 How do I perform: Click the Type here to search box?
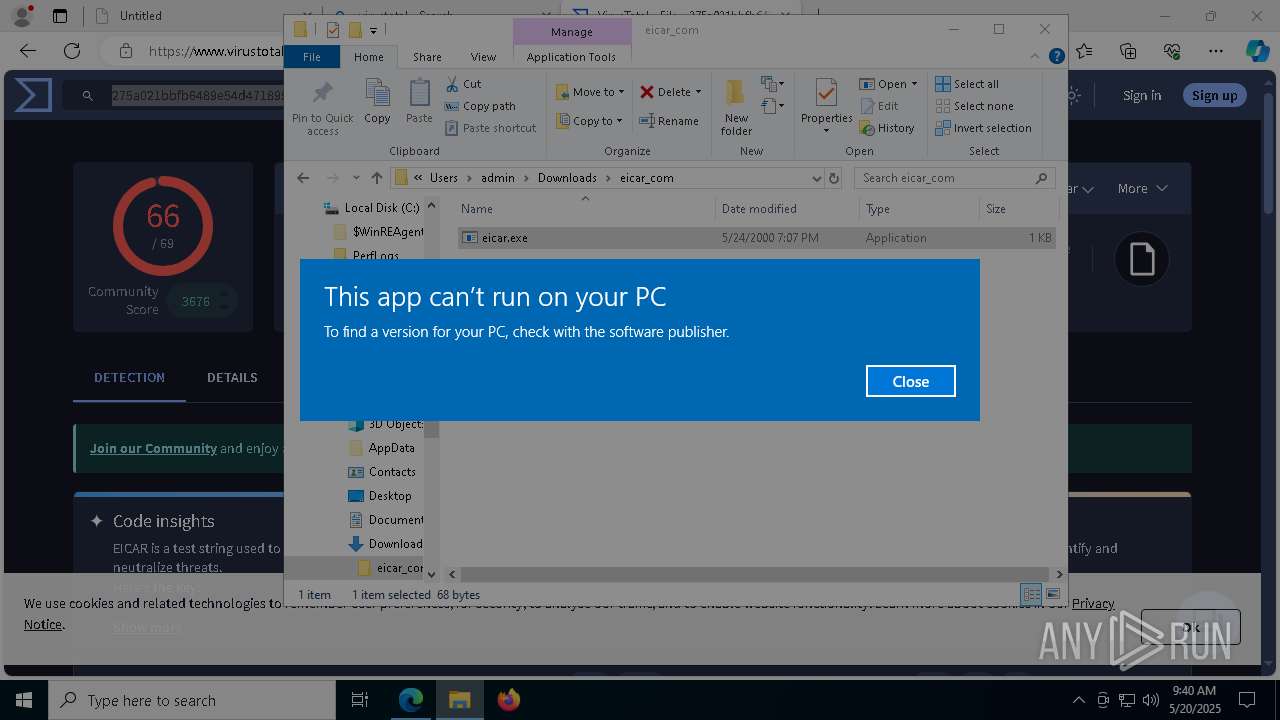click(192, 700)
